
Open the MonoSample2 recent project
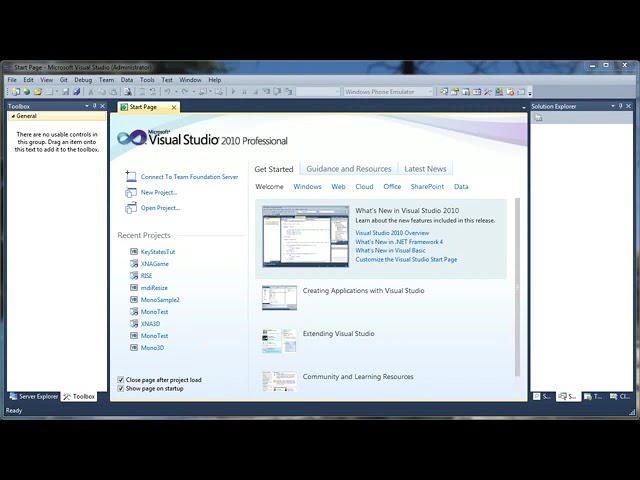click(160, 300)
